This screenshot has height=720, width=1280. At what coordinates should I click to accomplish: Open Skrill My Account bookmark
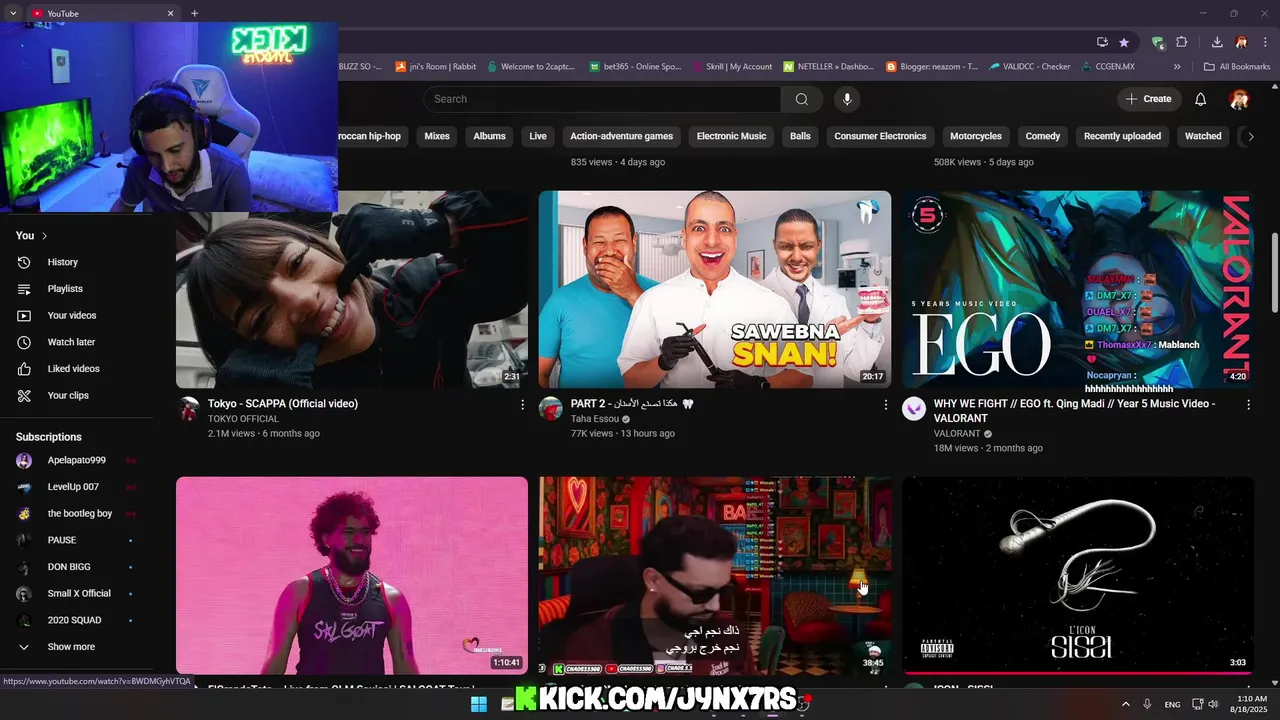(x=733, y=67)
